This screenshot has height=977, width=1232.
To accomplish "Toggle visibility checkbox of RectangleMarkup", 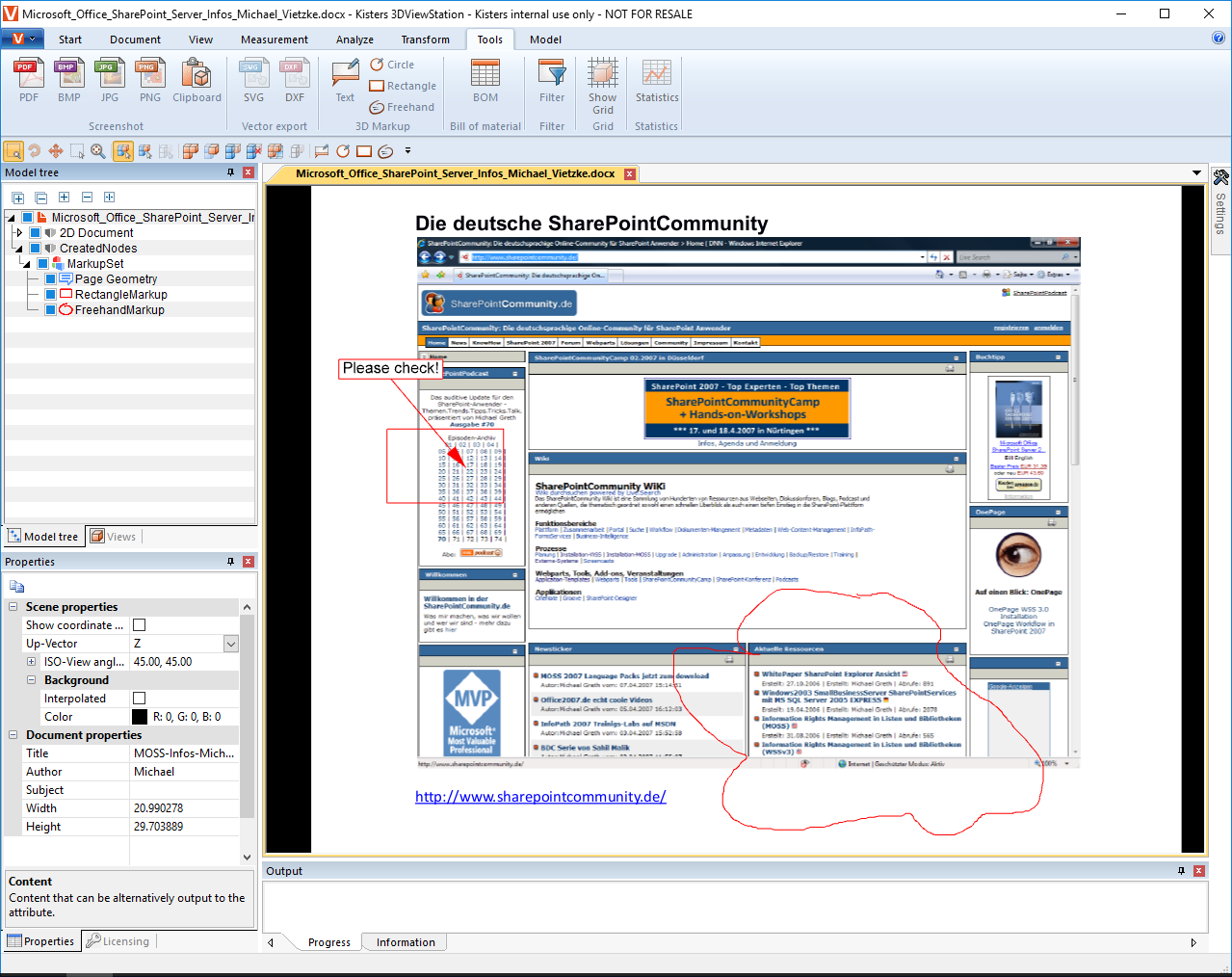I will click(50, 295).
